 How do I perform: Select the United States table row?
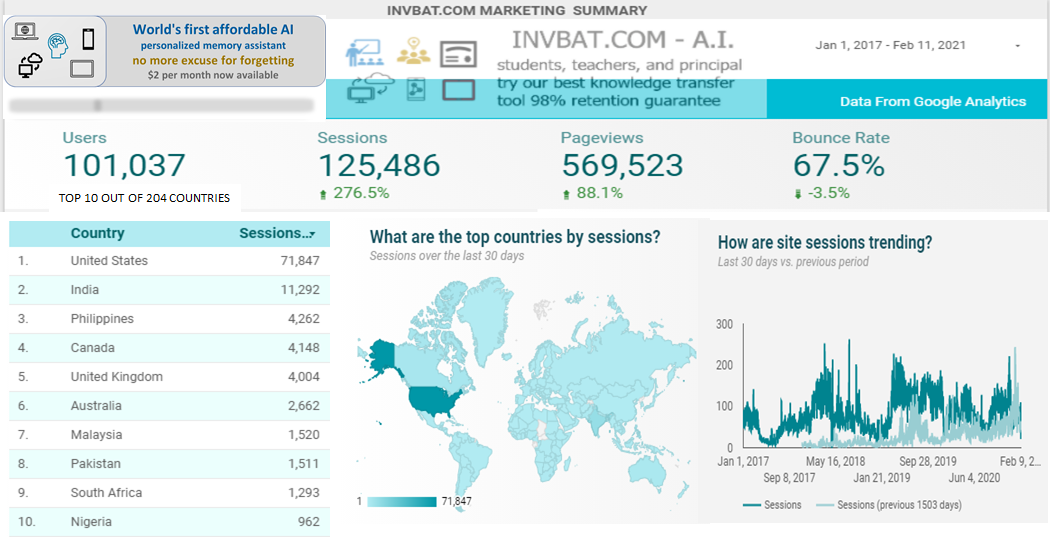coord(169,261)
